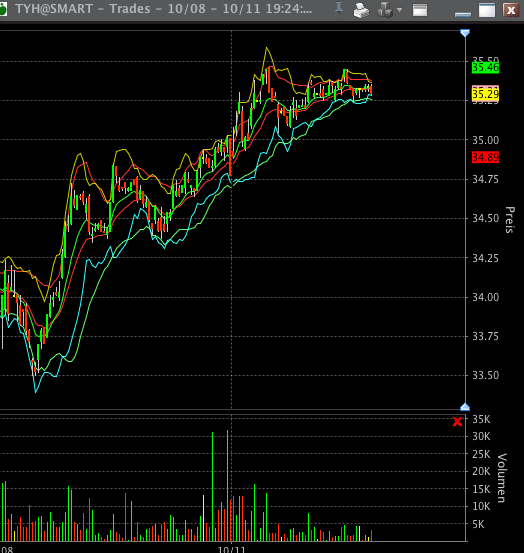Viewport: 524px width, 553px height.
Task: Click the bottom blue price-axis slider handle
Action: (465, 407)
